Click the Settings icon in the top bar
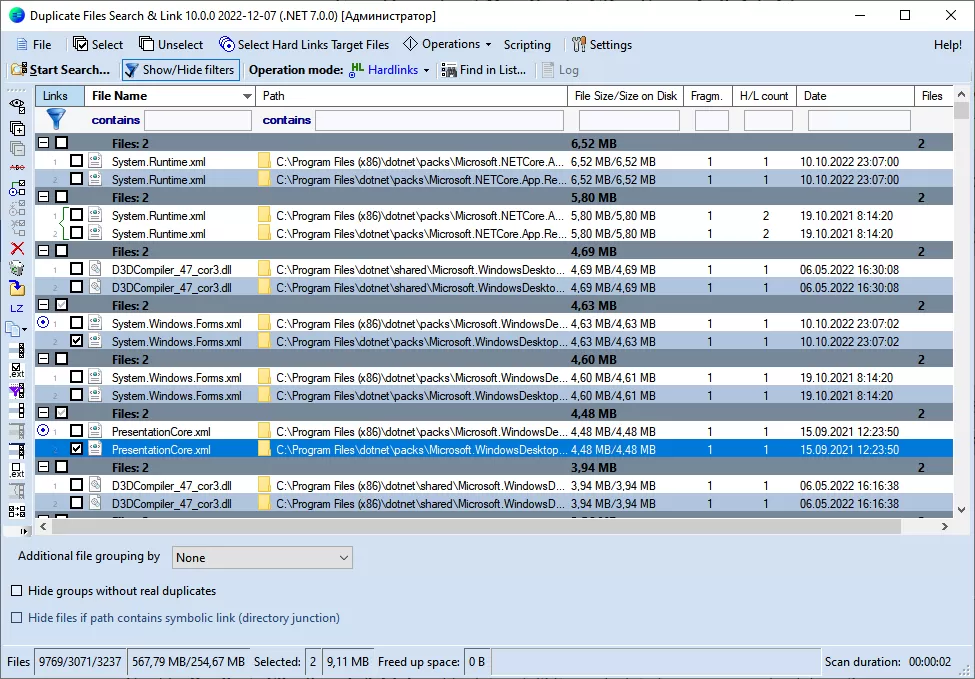975x679 pixels. pyautogui.click(x=578, y=44)
